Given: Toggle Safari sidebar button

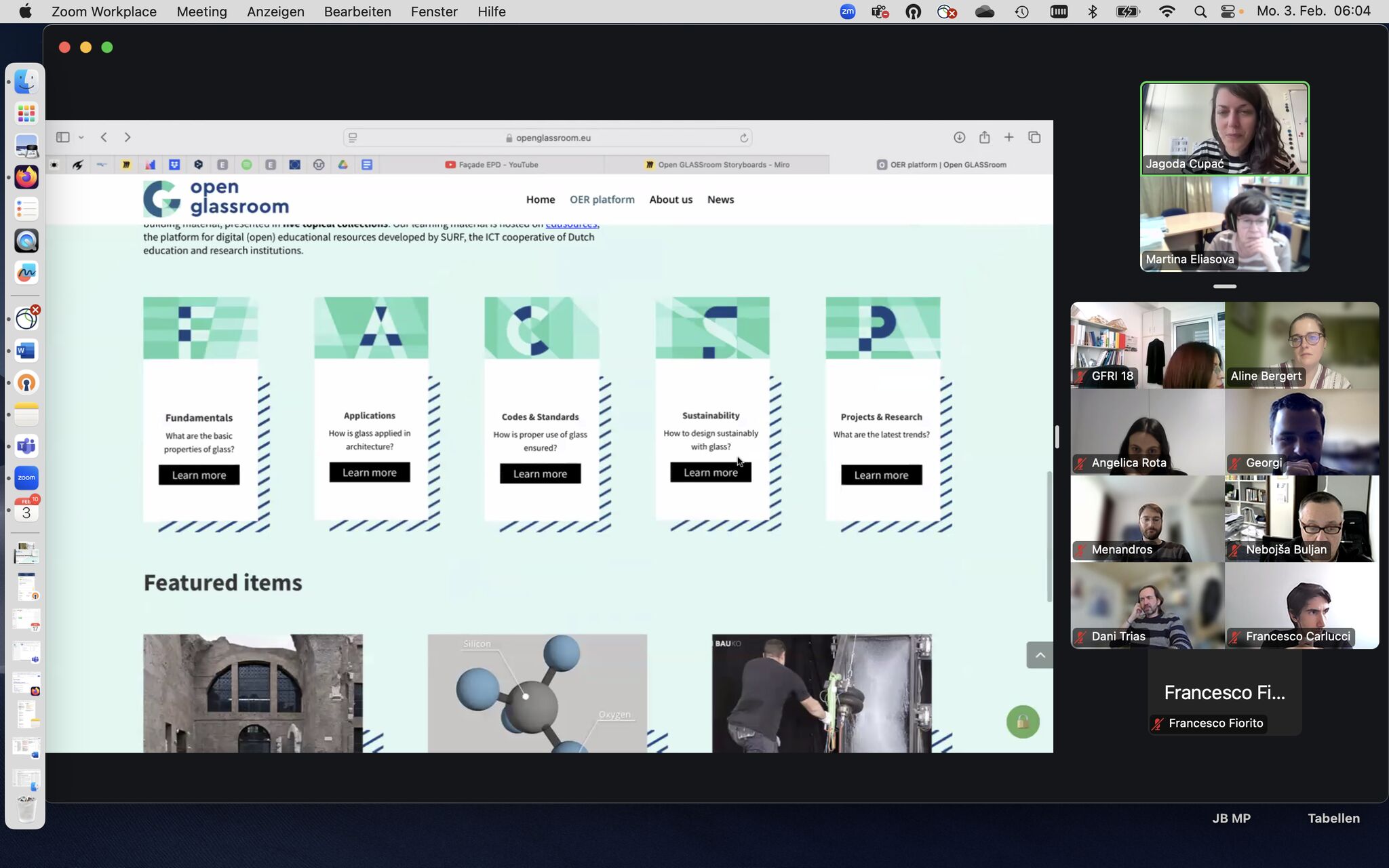Looking at the screenshot, I should click(63, 137).
